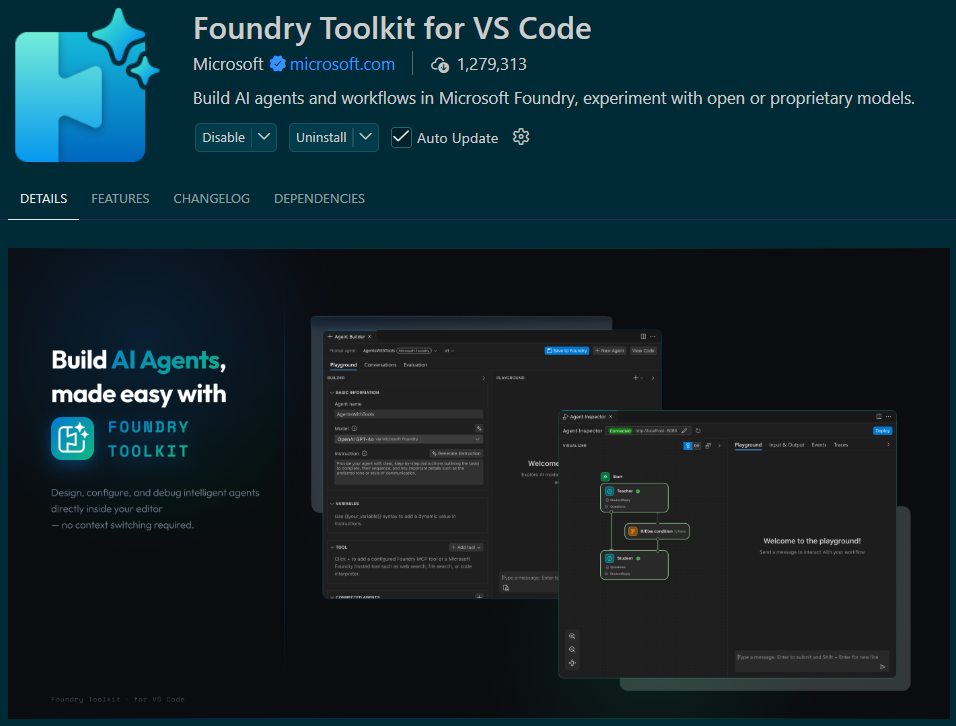This screenshot has height=726, width=956.
Task: Click the Microsoft publisher name
Action: (x=228, y=64)
